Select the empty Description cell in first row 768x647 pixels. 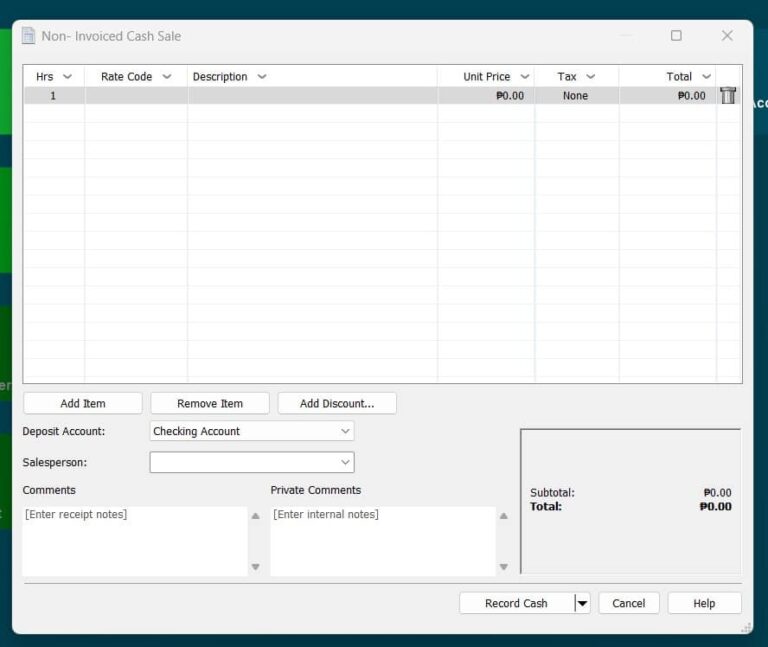coord(312,96)
